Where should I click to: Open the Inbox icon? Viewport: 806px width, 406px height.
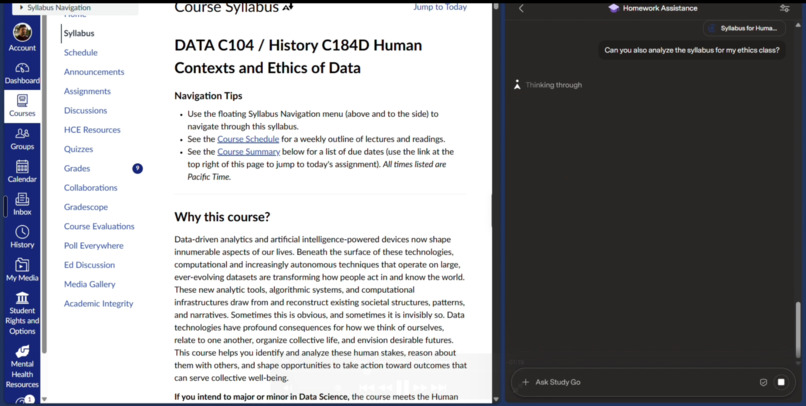click(22, 199)
